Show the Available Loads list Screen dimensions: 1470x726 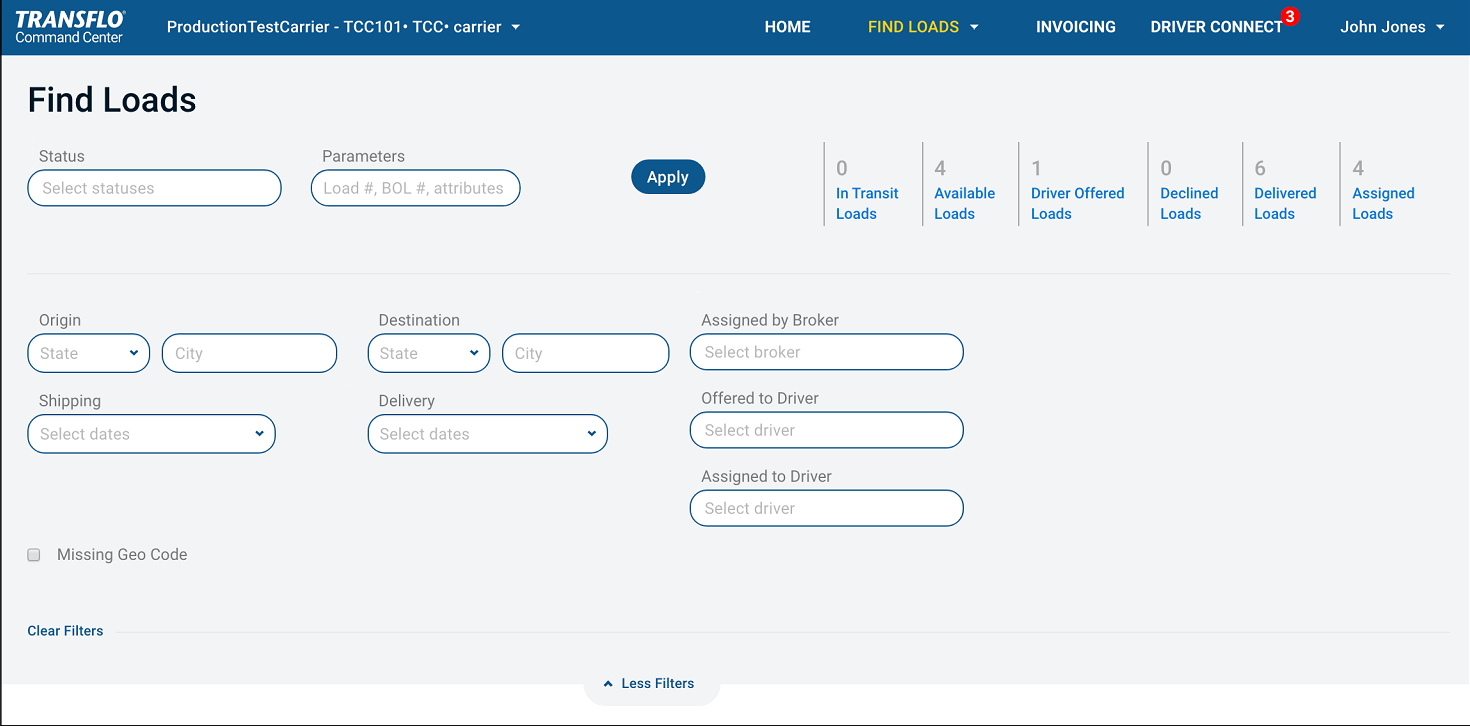pyautogui.click(x=964, y=203)
